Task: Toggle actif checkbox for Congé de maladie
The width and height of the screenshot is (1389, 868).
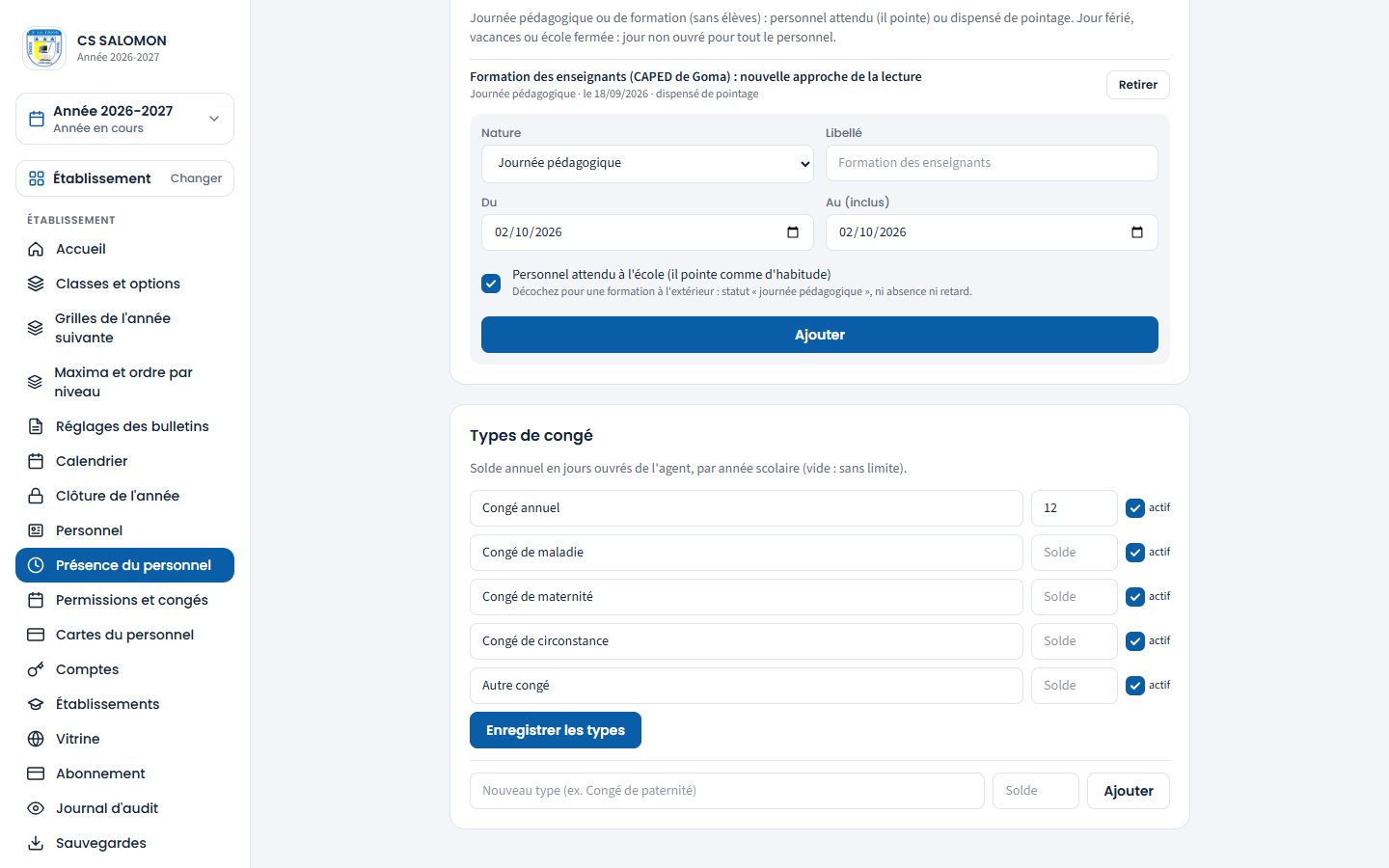Action: tap(1135, 553)
